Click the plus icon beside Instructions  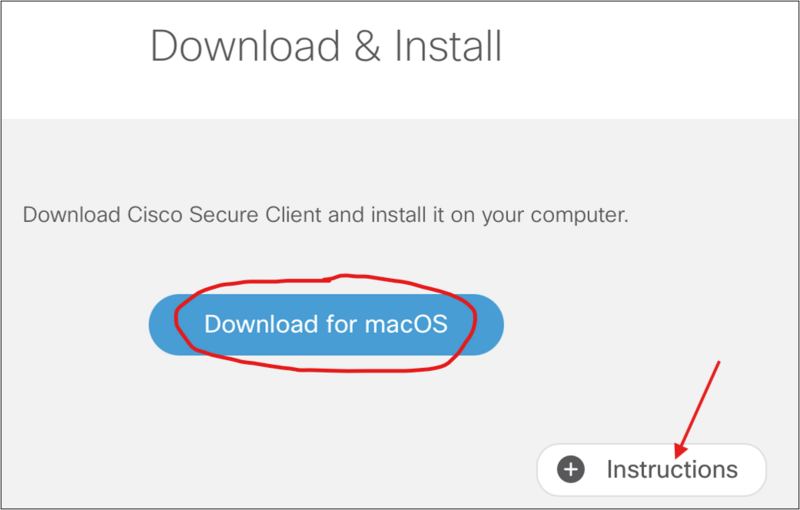[570, 469]
